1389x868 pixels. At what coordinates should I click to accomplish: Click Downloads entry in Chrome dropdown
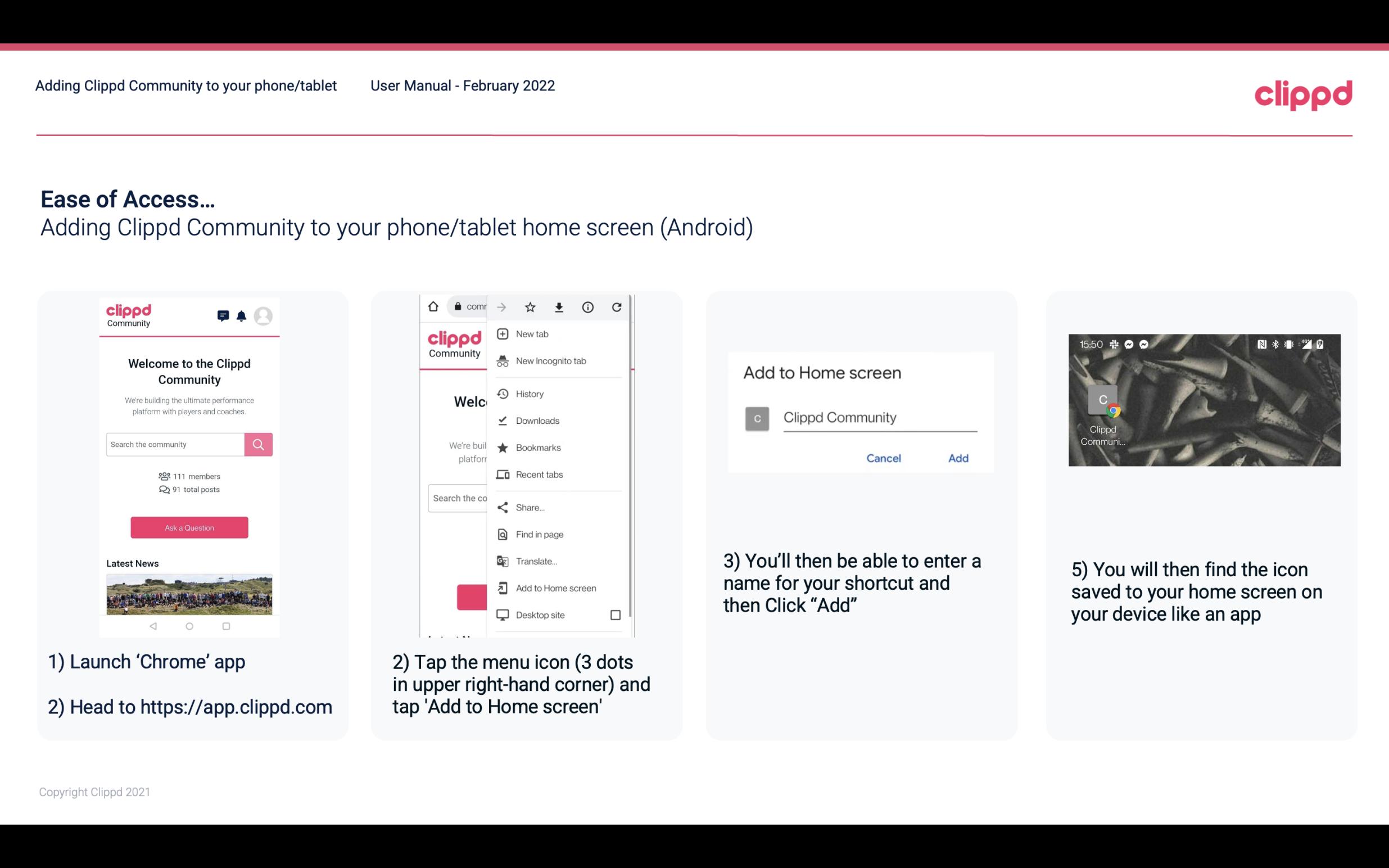click(x=537, y=420)
